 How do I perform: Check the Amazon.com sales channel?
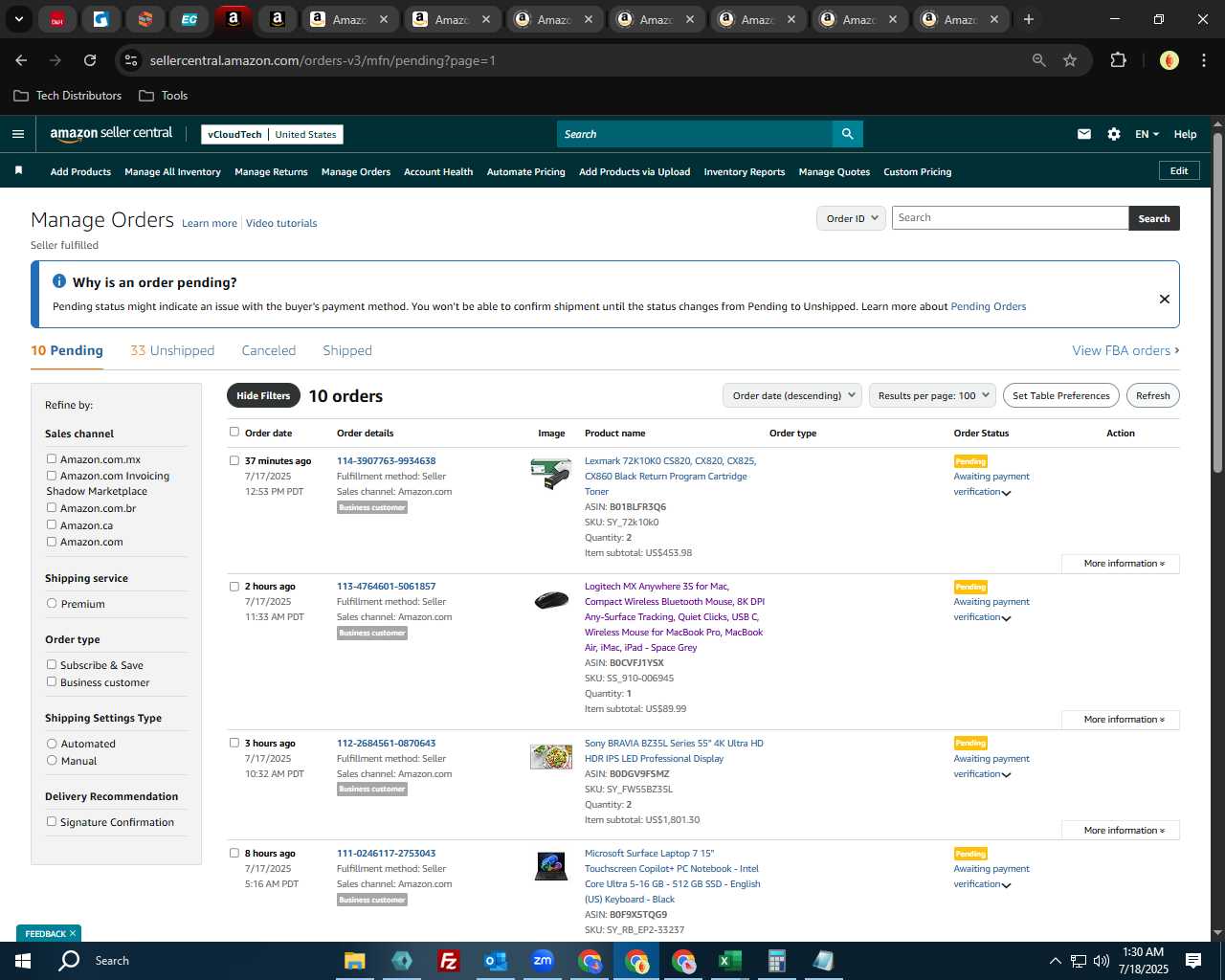pos(52,542)
